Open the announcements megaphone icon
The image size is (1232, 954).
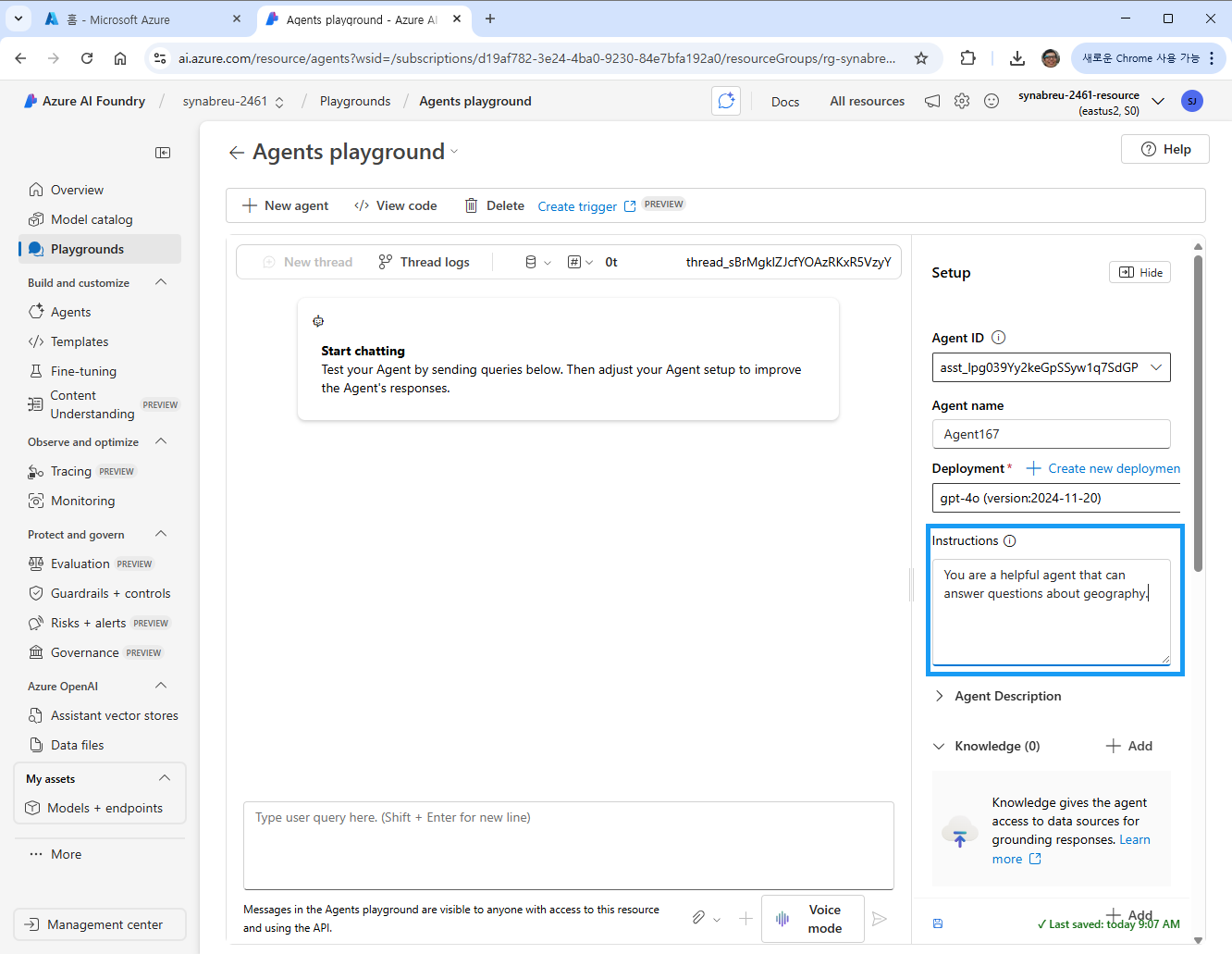tap(932, 101)
